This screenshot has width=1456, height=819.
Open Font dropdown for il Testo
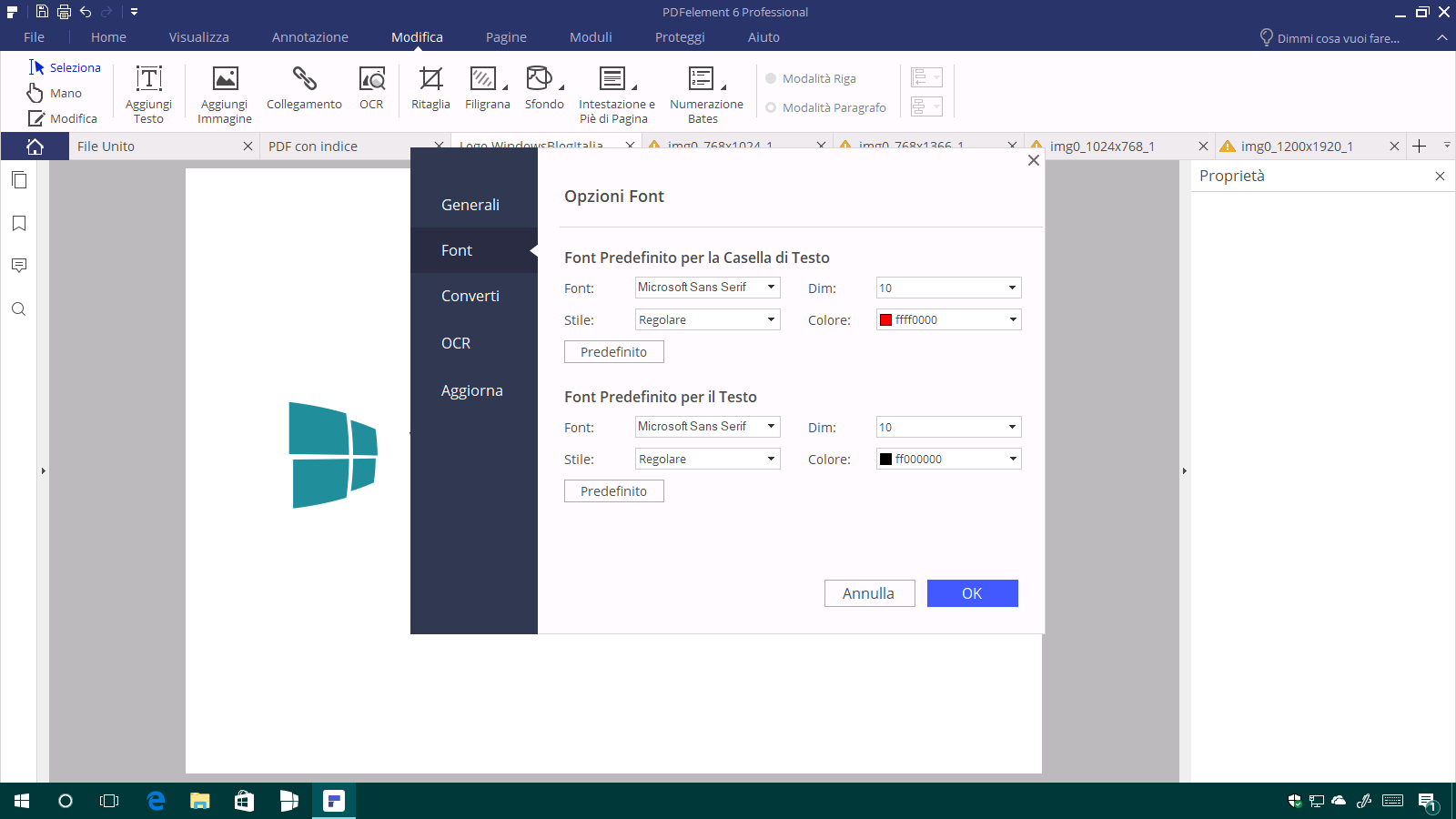[x=708, y=427]
